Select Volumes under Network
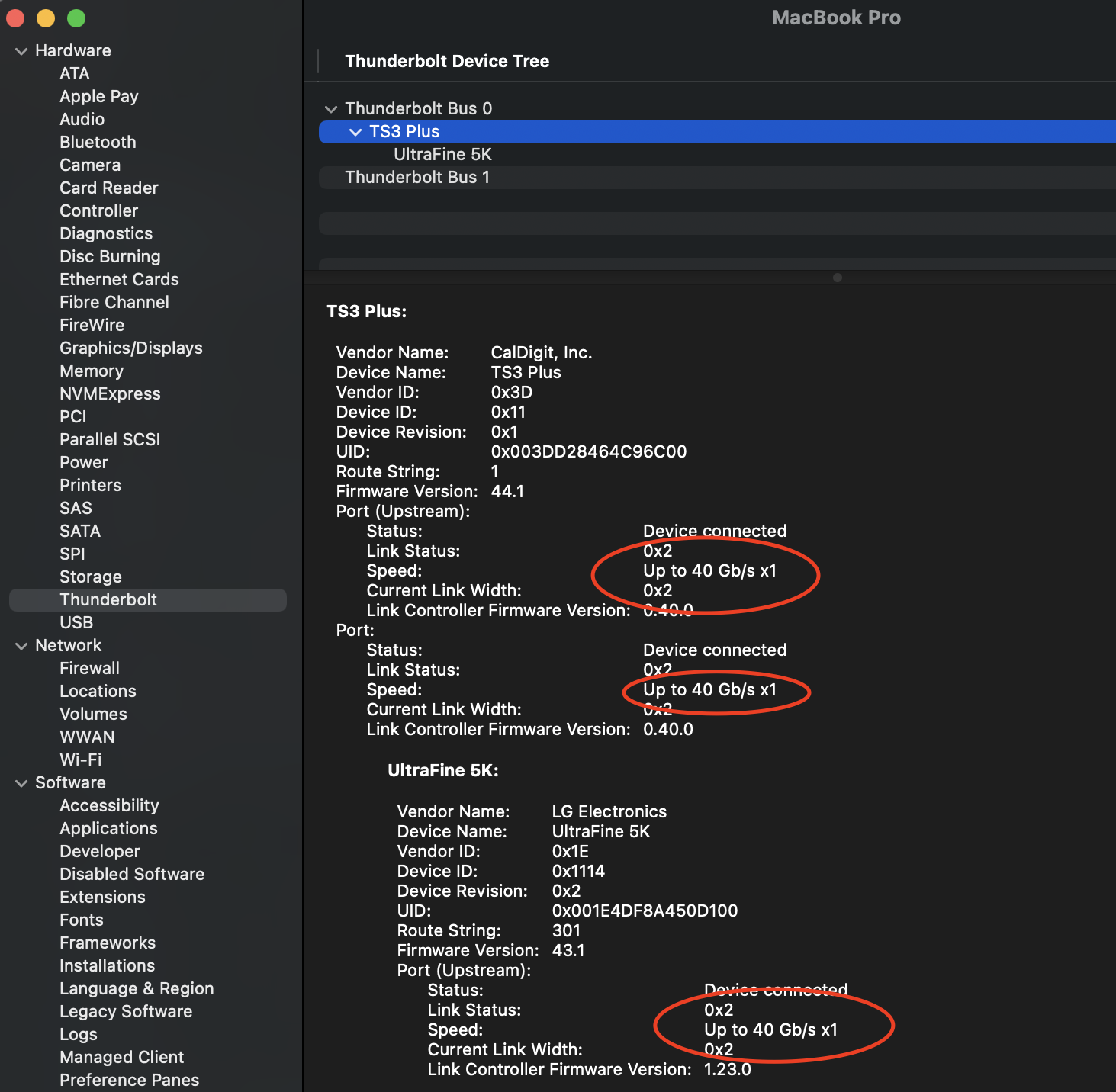This screenshot has width=1116, height=1092. pos(94,714)
